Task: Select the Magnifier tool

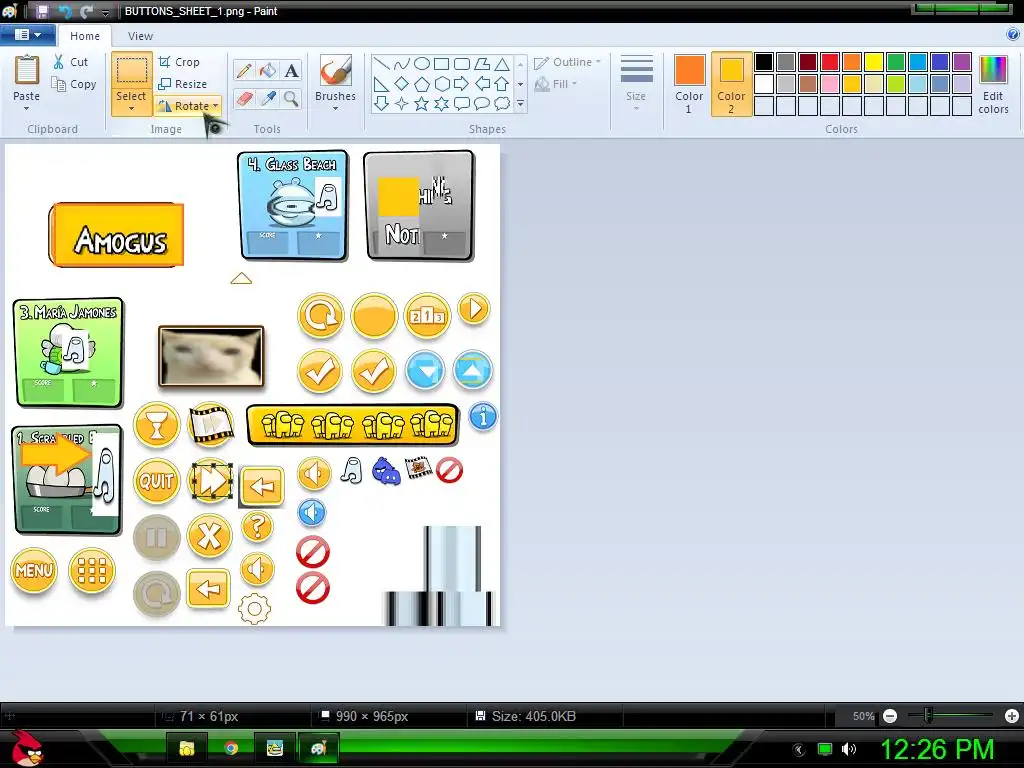Action: pyautogui.click(x=291, y=99)
